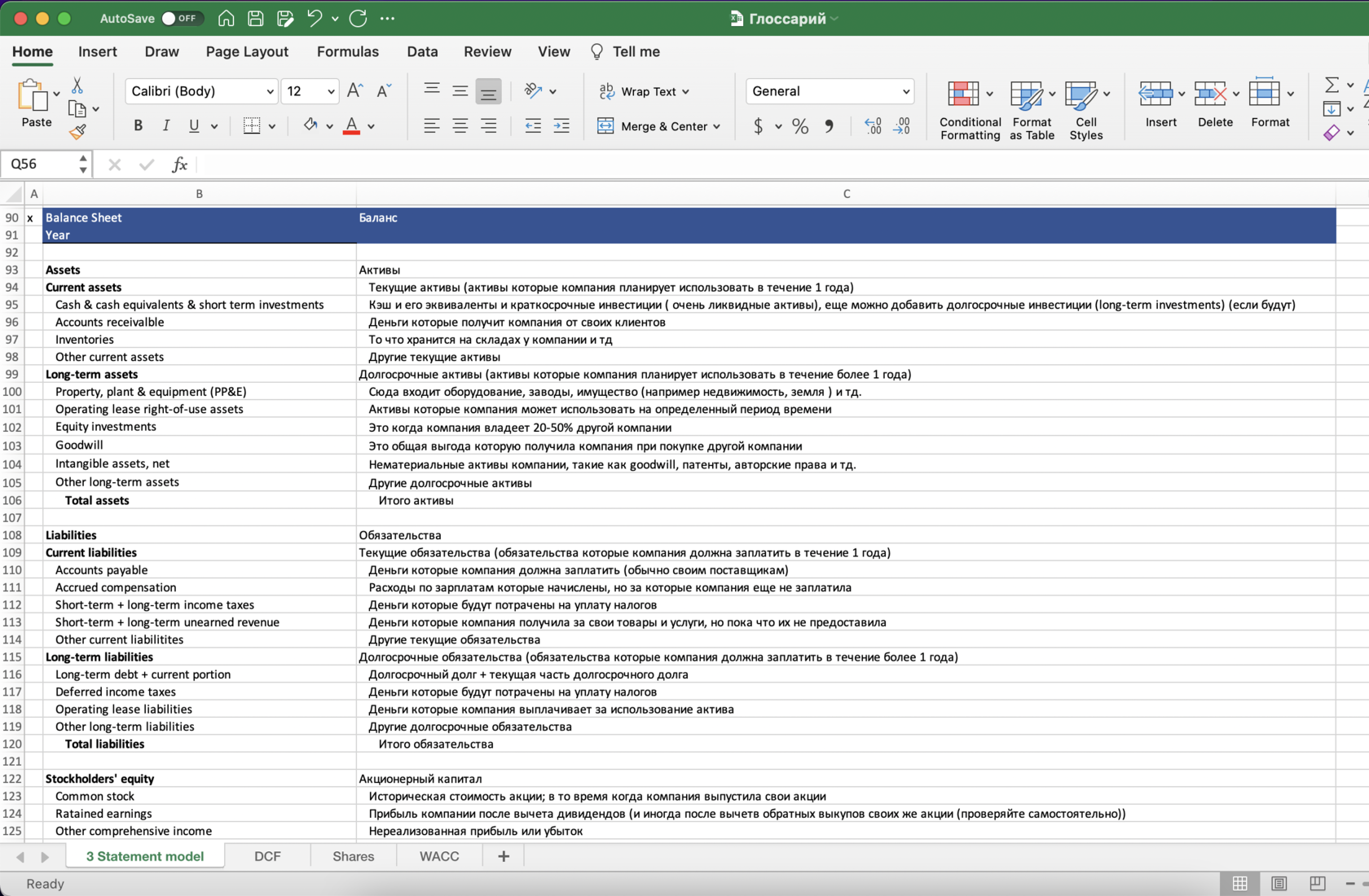This screenshot has height=896, width=1369.
Task: Toggle Bold formatting
Action: click(138, 125)
